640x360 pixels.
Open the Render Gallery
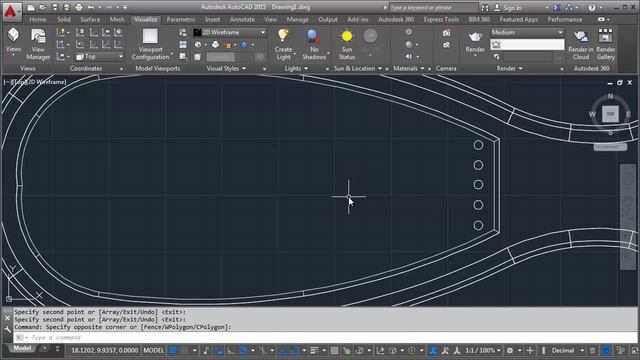tap(606, 44)
